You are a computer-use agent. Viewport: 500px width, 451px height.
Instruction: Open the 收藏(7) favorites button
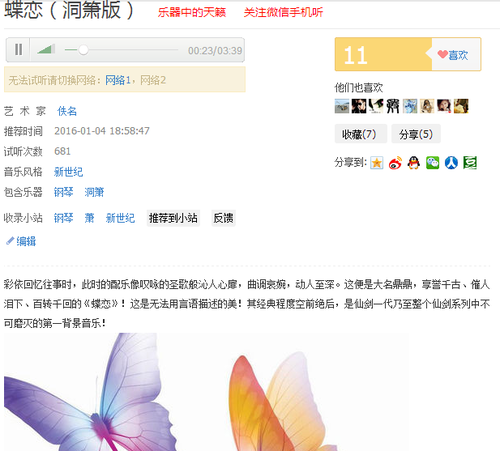point(360,134)
